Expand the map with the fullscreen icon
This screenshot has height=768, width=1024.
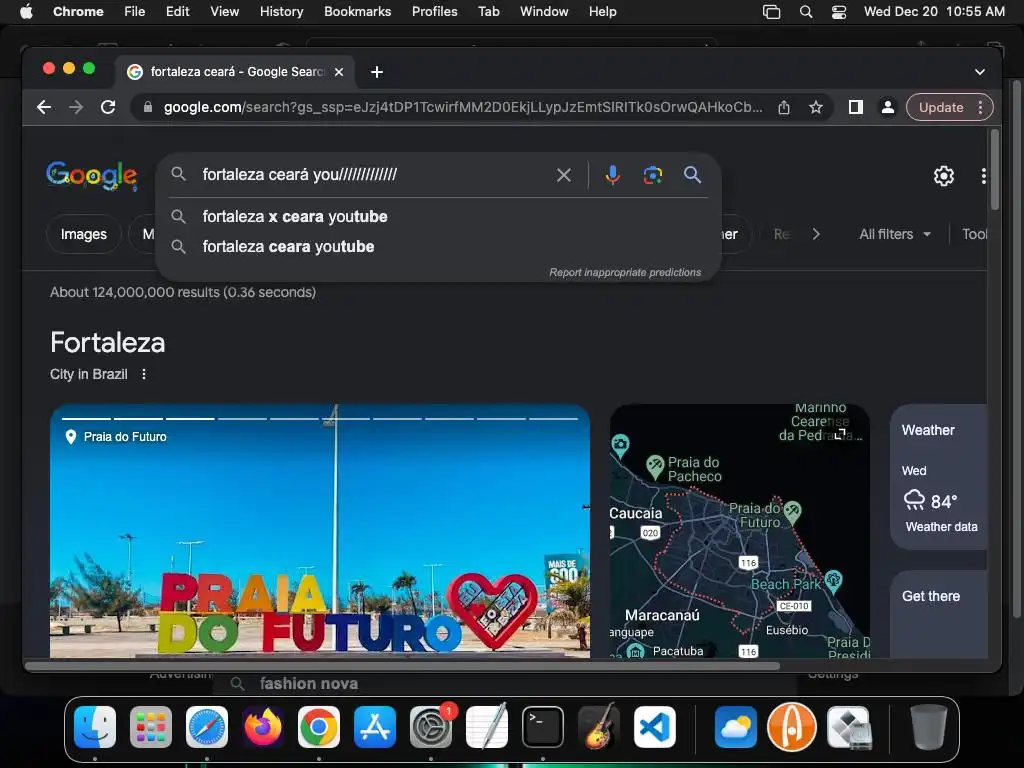point(840,434)
